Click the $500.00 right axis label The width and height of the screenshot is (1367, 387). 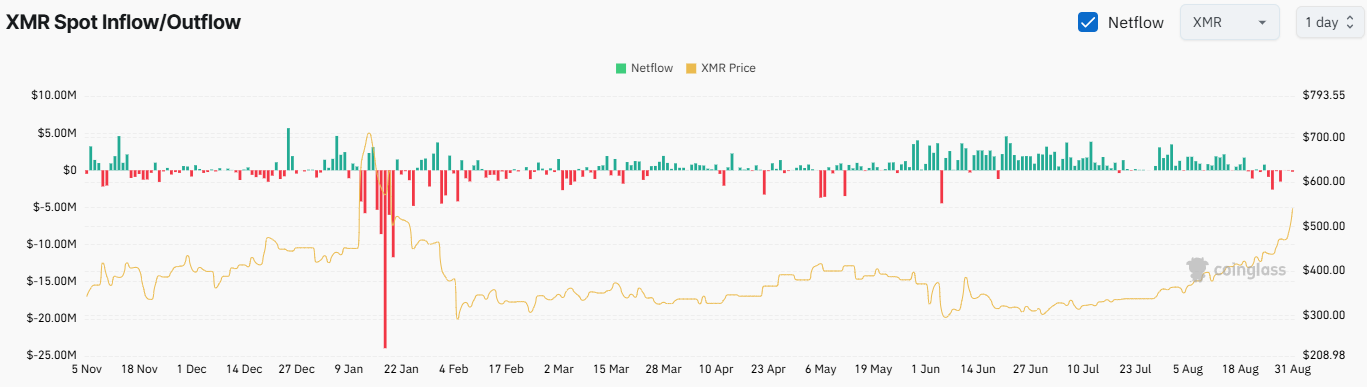pyautogui.click(x=1323, y=226)
